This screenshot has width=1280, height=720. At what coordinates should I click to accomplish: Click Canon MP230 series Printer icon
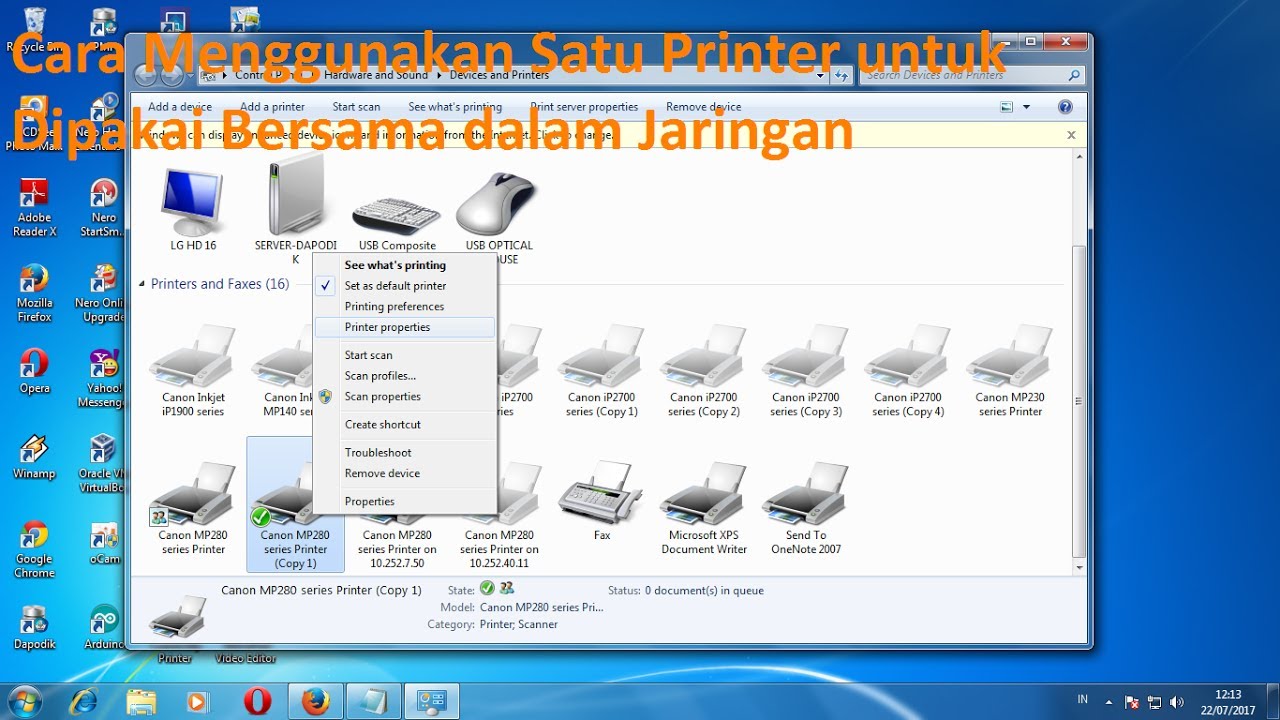point(1009,360)
